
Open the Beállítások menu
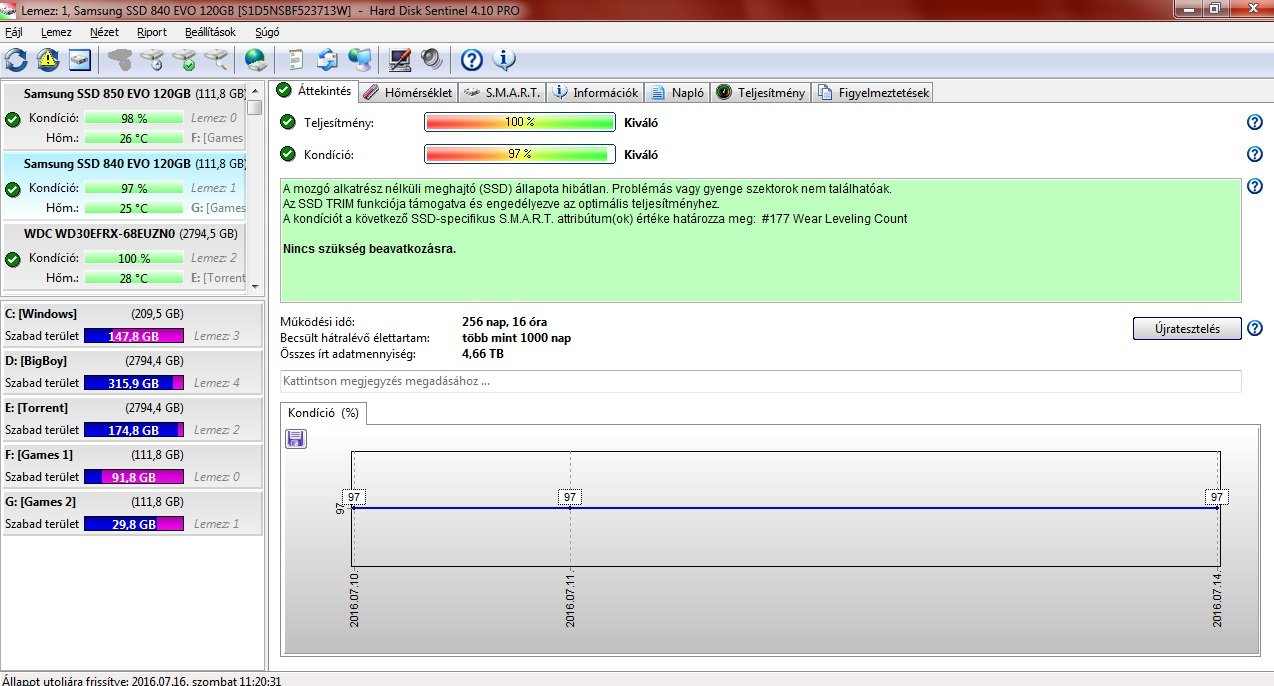click(x=210, y=32)
